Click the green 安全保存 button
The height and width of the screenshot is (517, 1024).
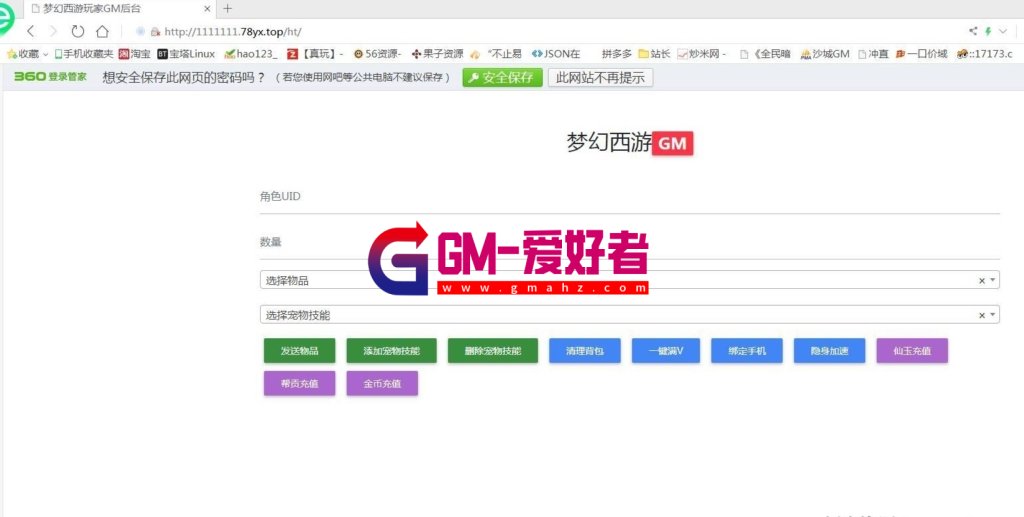click(x=502, y=78)
